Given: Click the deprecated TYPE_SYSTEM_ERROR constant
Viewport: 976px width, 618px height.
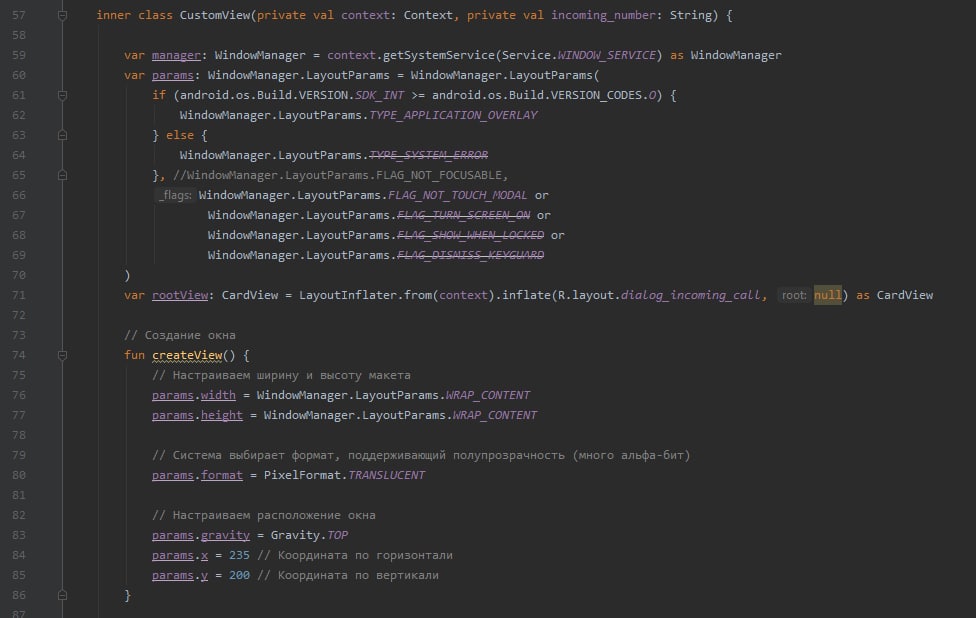Looking at the screenshot, I should pos(429,155).
